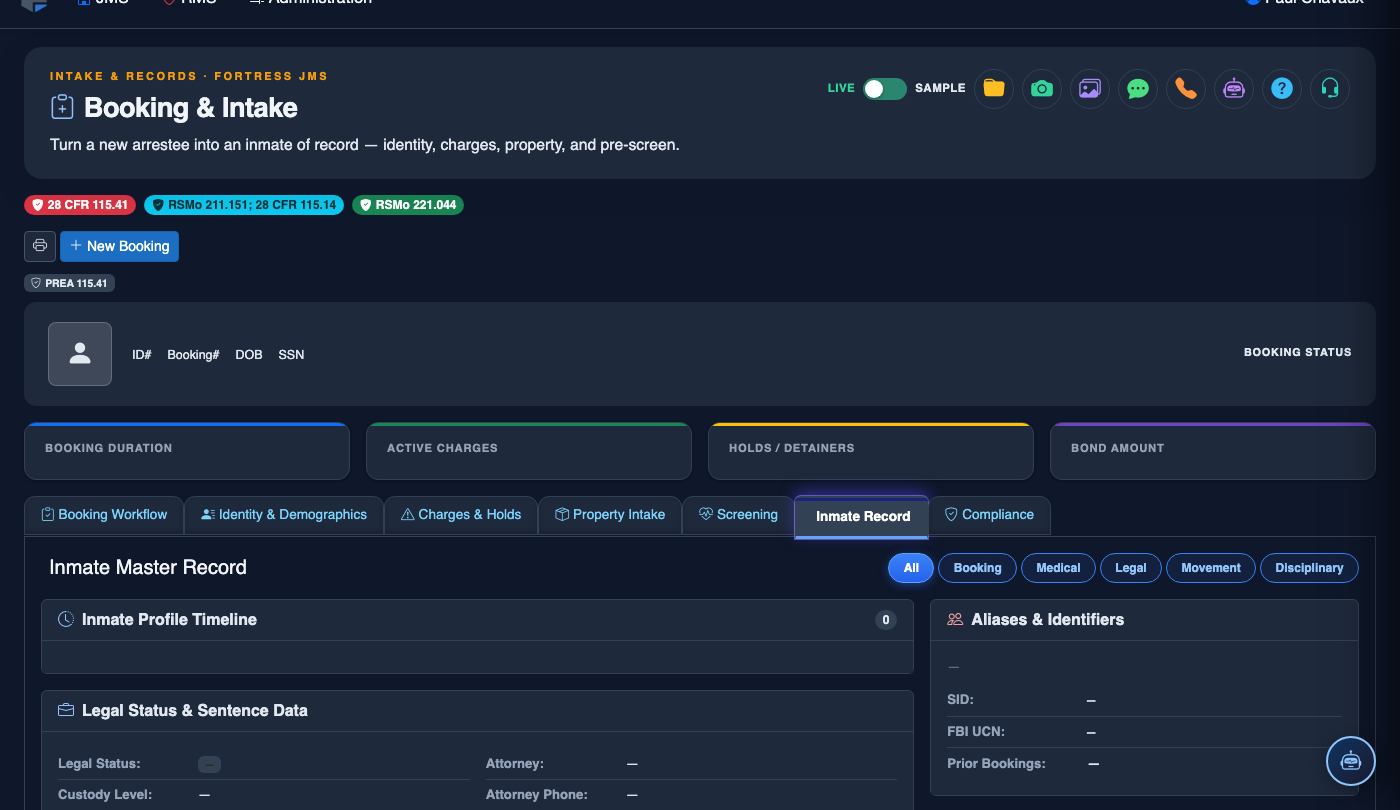Click the Booking Duration card
This screenshot has height=810, width=1400.
pyautogui.click(x=187, y=451)
